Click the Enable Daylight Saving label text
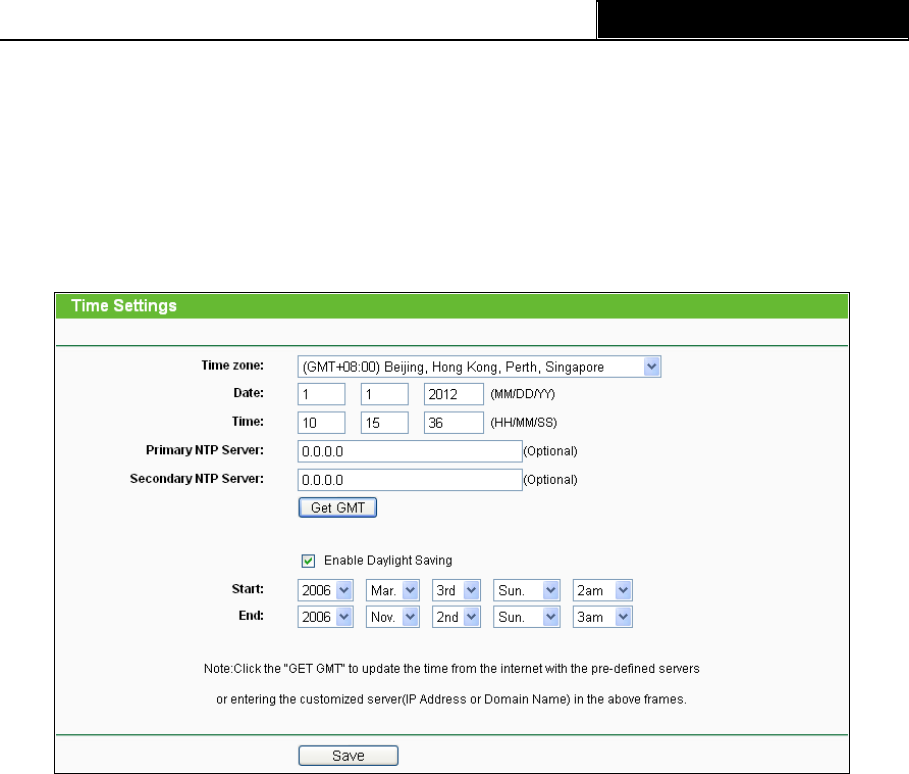 pyautogui.click(x=388, y=561)
